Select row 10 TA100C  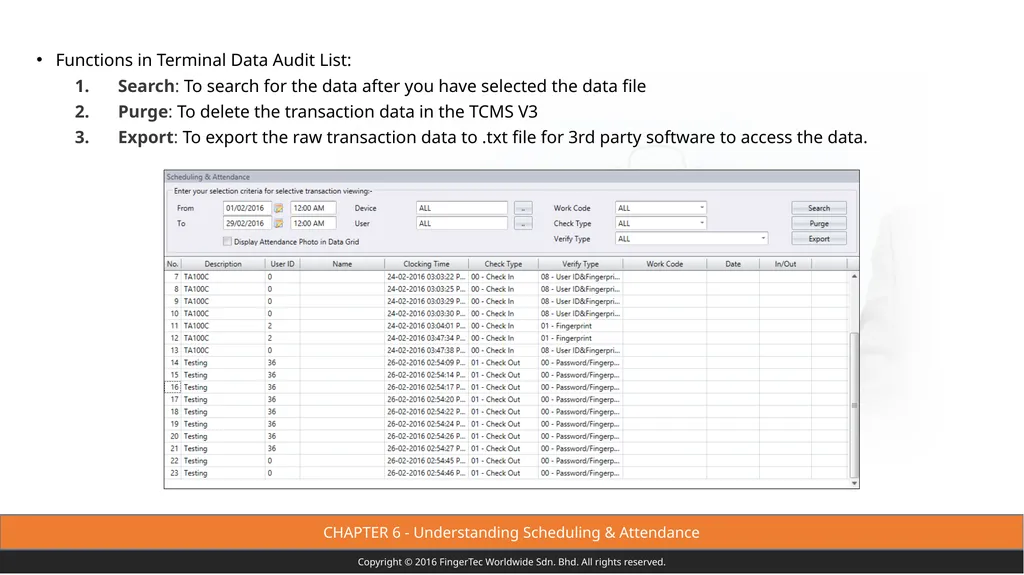(x=506, y=314)
